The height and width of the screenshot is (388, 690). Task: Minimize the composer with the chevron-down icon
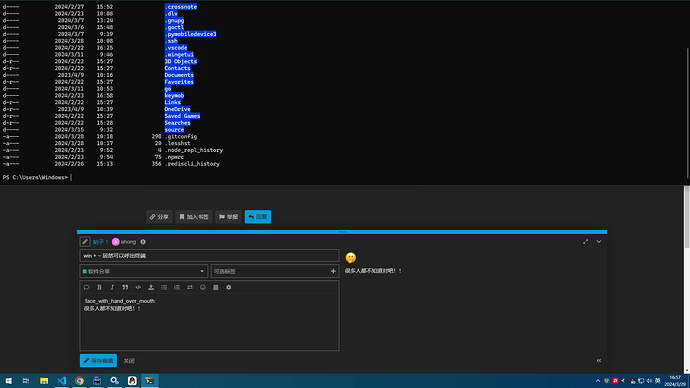tap(599, 242)
